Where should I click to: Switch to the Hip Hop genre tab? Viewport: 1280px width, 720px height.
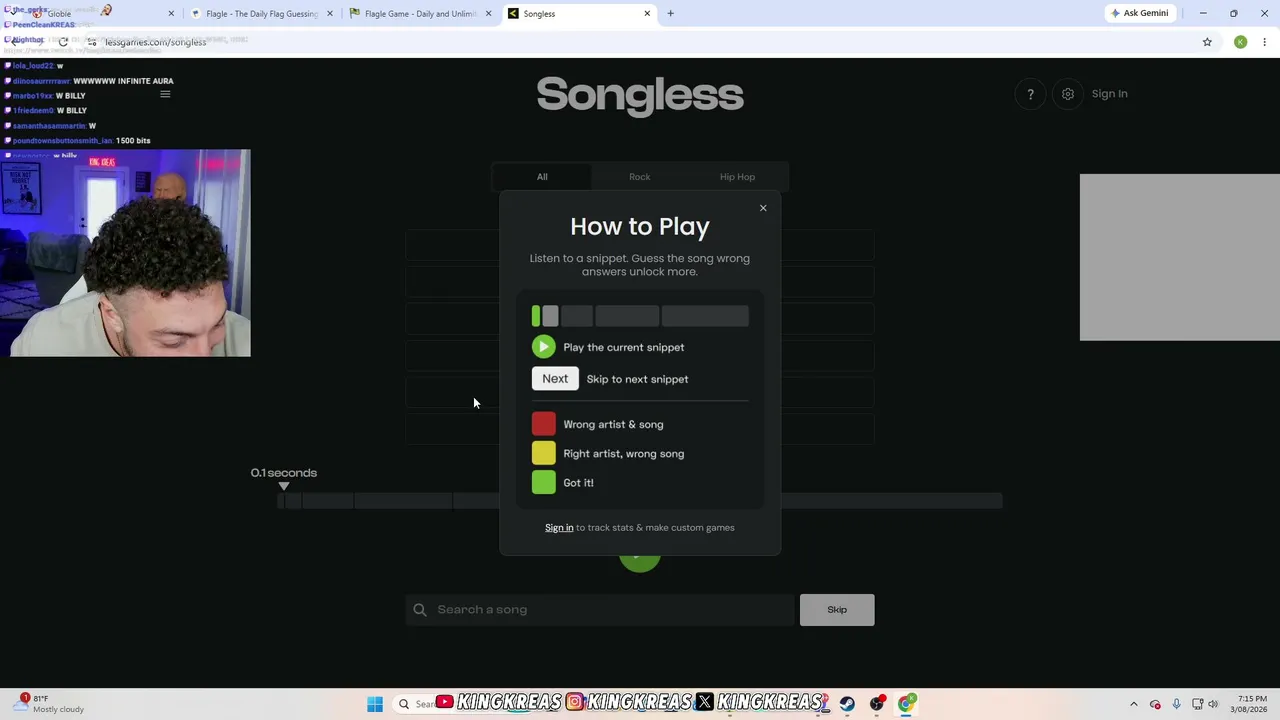[x=738, y=177]
